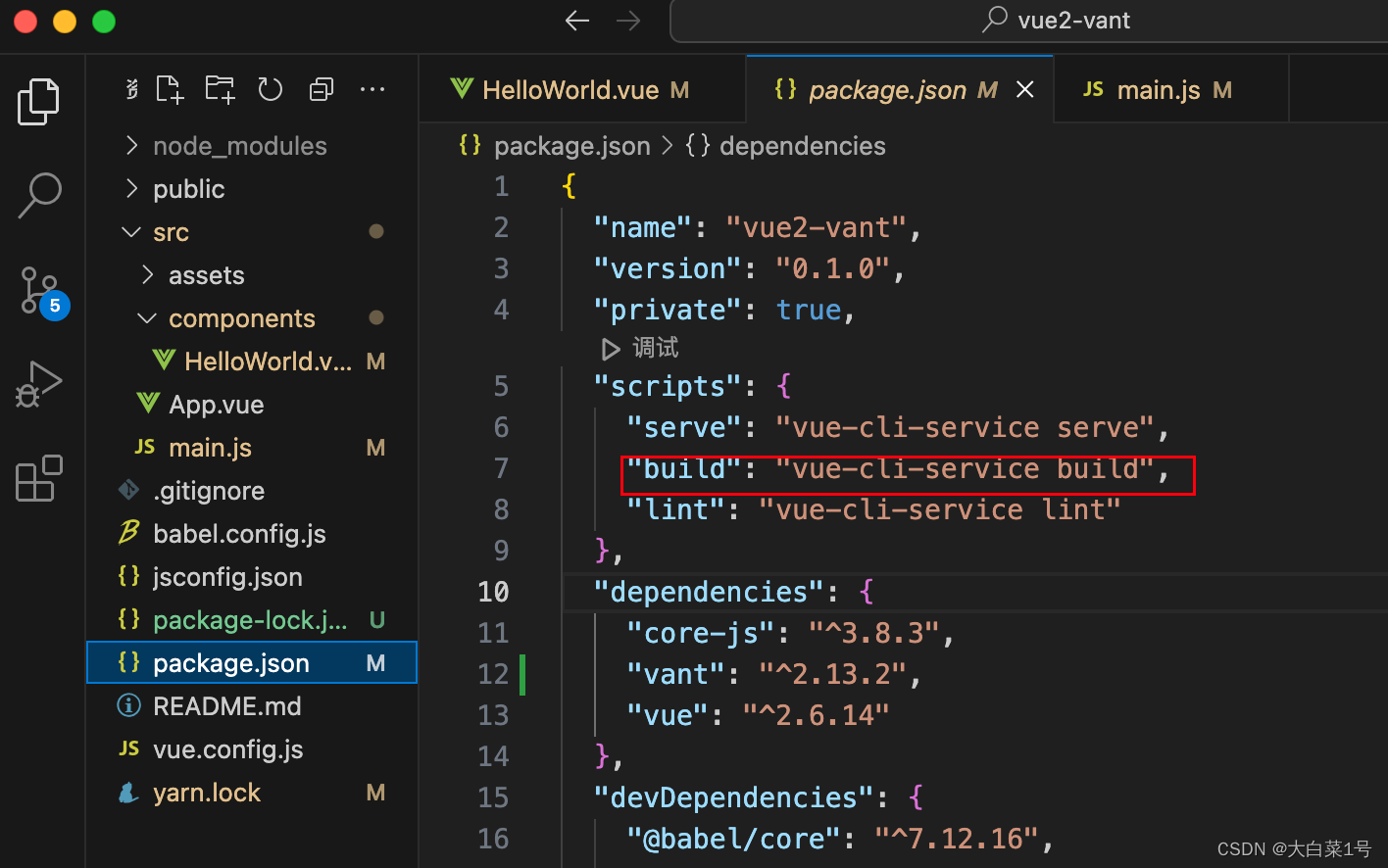
Task: Close the package.json tab
Action: click(1025, 90)
